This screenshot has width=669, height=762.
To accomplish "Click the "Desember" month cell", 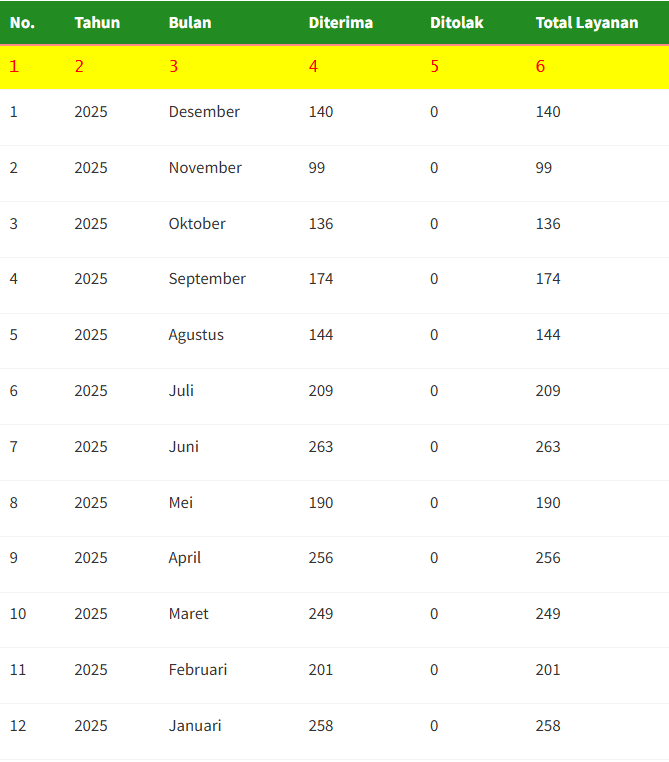I will (x=204, y=112).
